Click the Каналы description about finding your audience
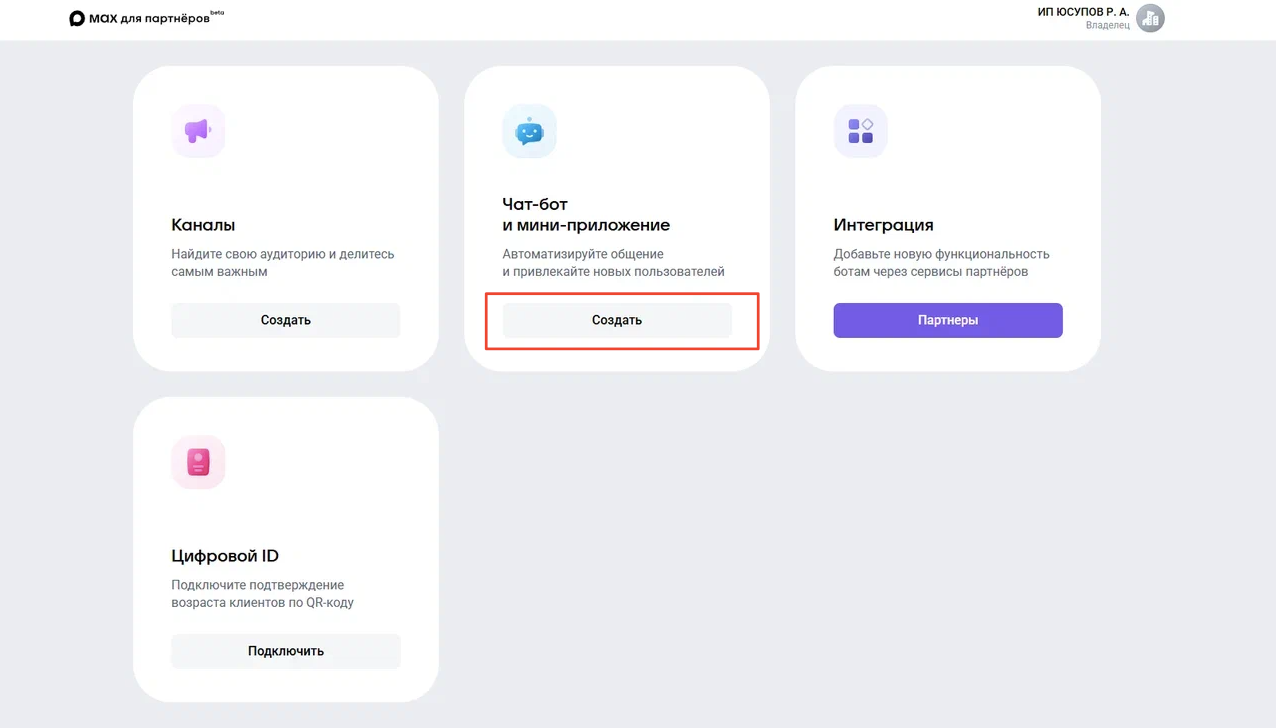Viewport: 1276px width, 728px height. pos(282,263)
